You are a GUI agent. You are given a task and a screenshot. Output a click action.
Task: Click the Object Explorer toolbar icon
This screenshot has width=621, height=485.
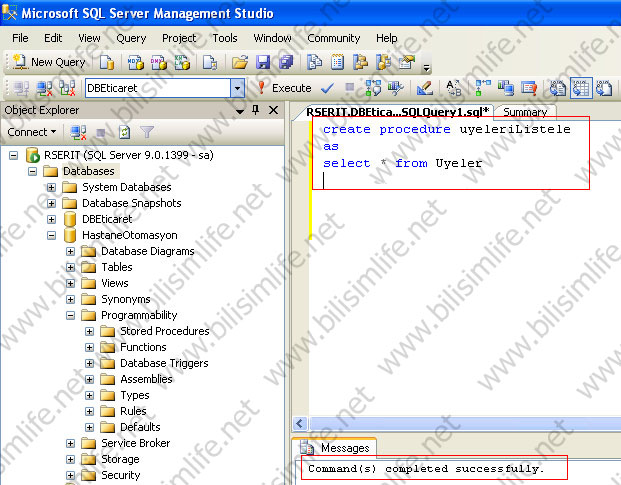coord(360,62)
